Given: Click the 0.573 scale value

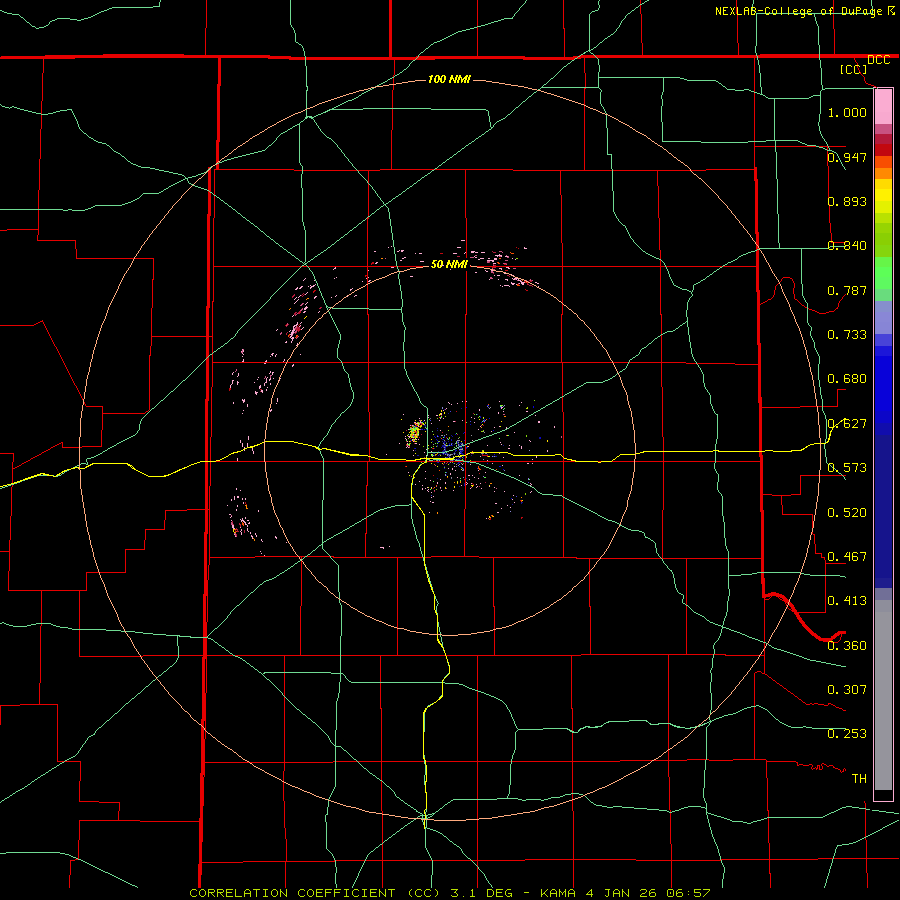Looking at the screenshot, I should [x=847, y=467].
